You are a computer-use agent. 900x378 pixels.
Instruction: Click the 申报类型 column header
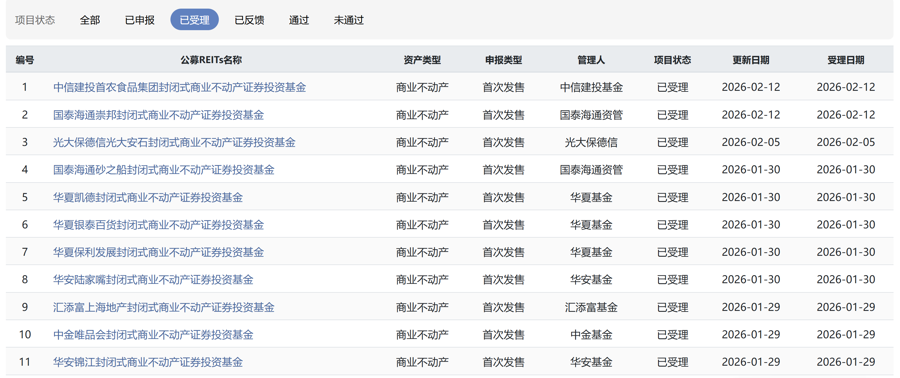[503, 60]
